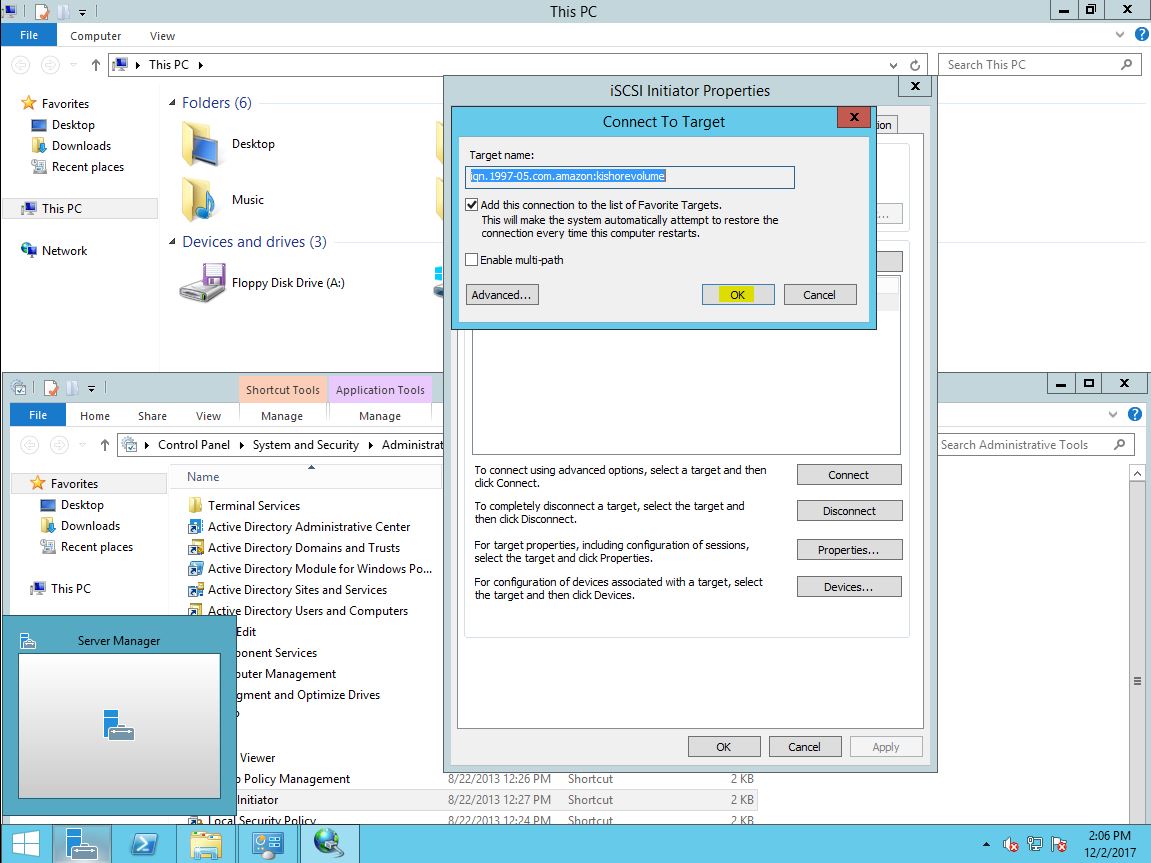Screen dimensions: 1151x863
Task: Click OK in Connect To Target dialog
Action: click(x=737, y=294)
